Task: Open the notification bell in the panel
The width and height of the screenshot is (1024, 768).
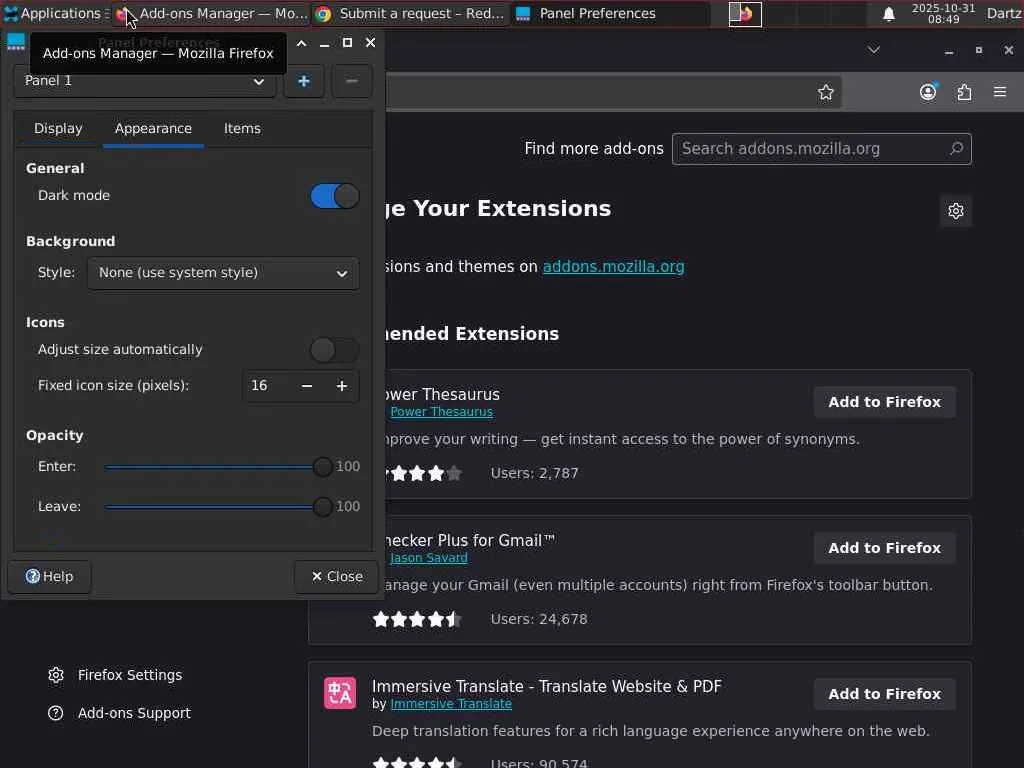Action: coord(888,14)
